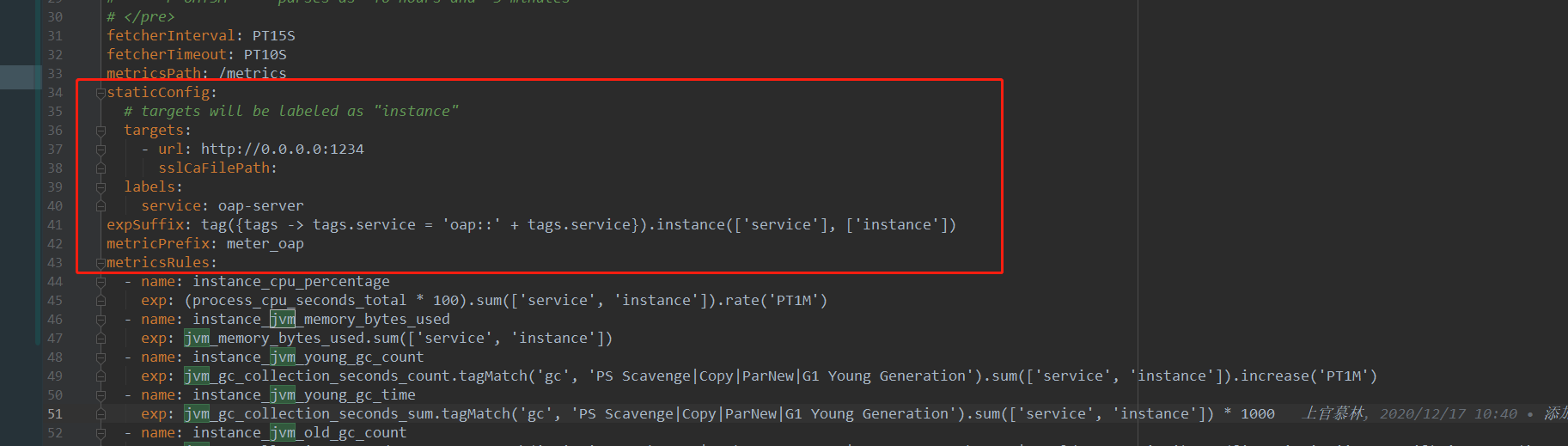Click the expSuffix key
Screen dimensions: 1568x446
144,224
